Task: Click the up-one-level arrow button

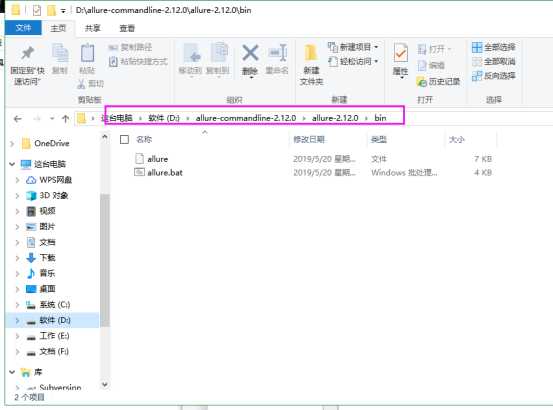Action: [x=65, y=119]
